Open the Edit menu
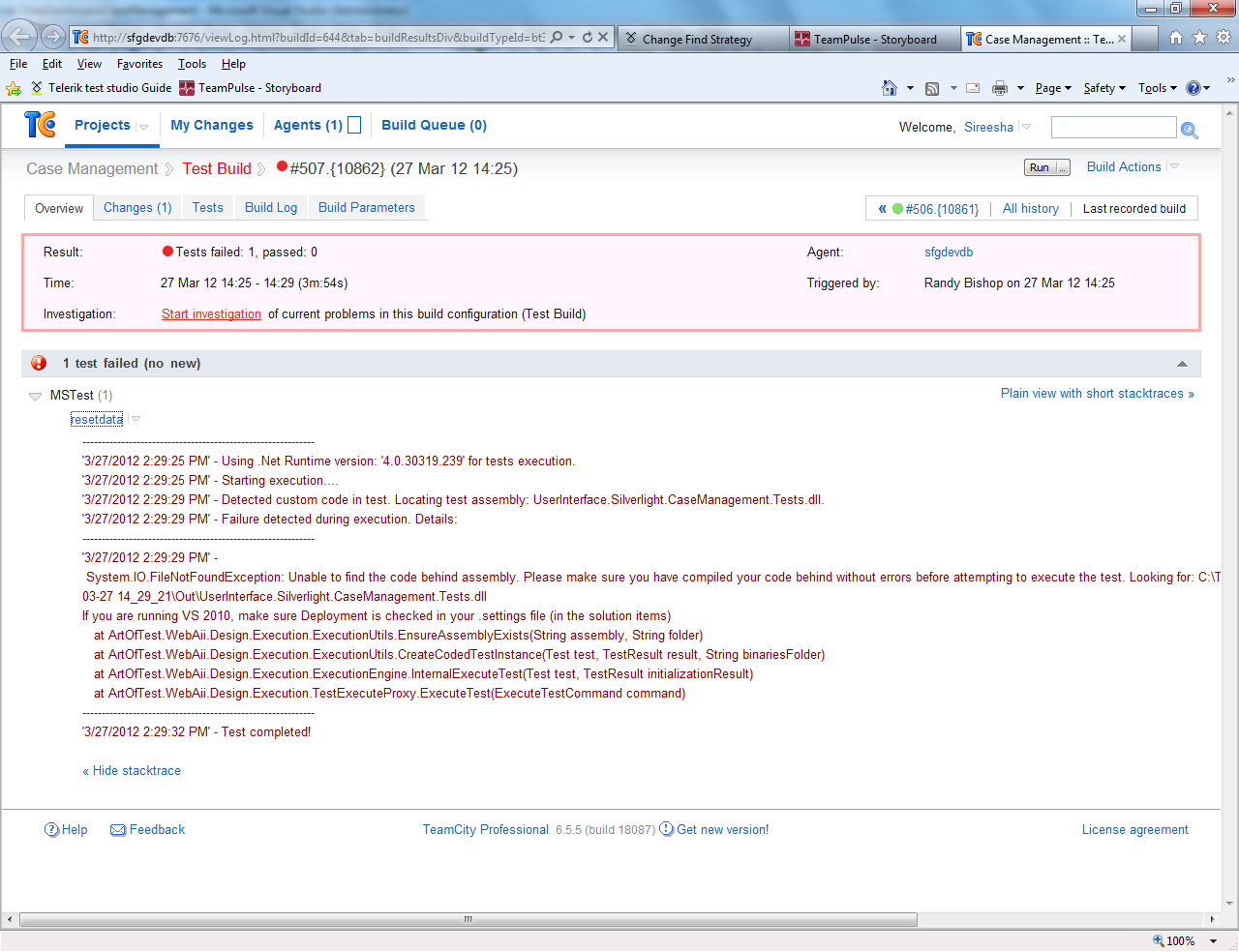The image size is (1239, 952). 52,64
